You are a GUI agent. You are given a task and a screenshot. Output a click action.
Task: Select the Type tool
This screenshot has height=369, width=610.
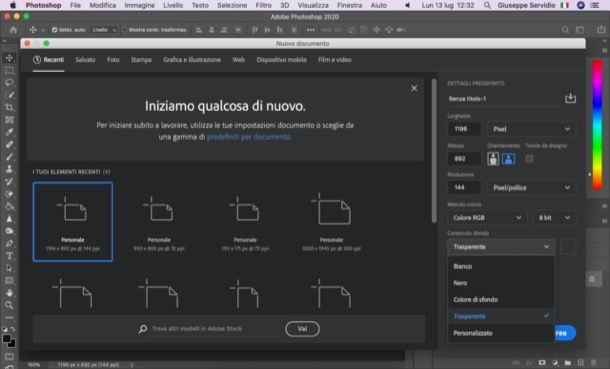coord(9,256)
